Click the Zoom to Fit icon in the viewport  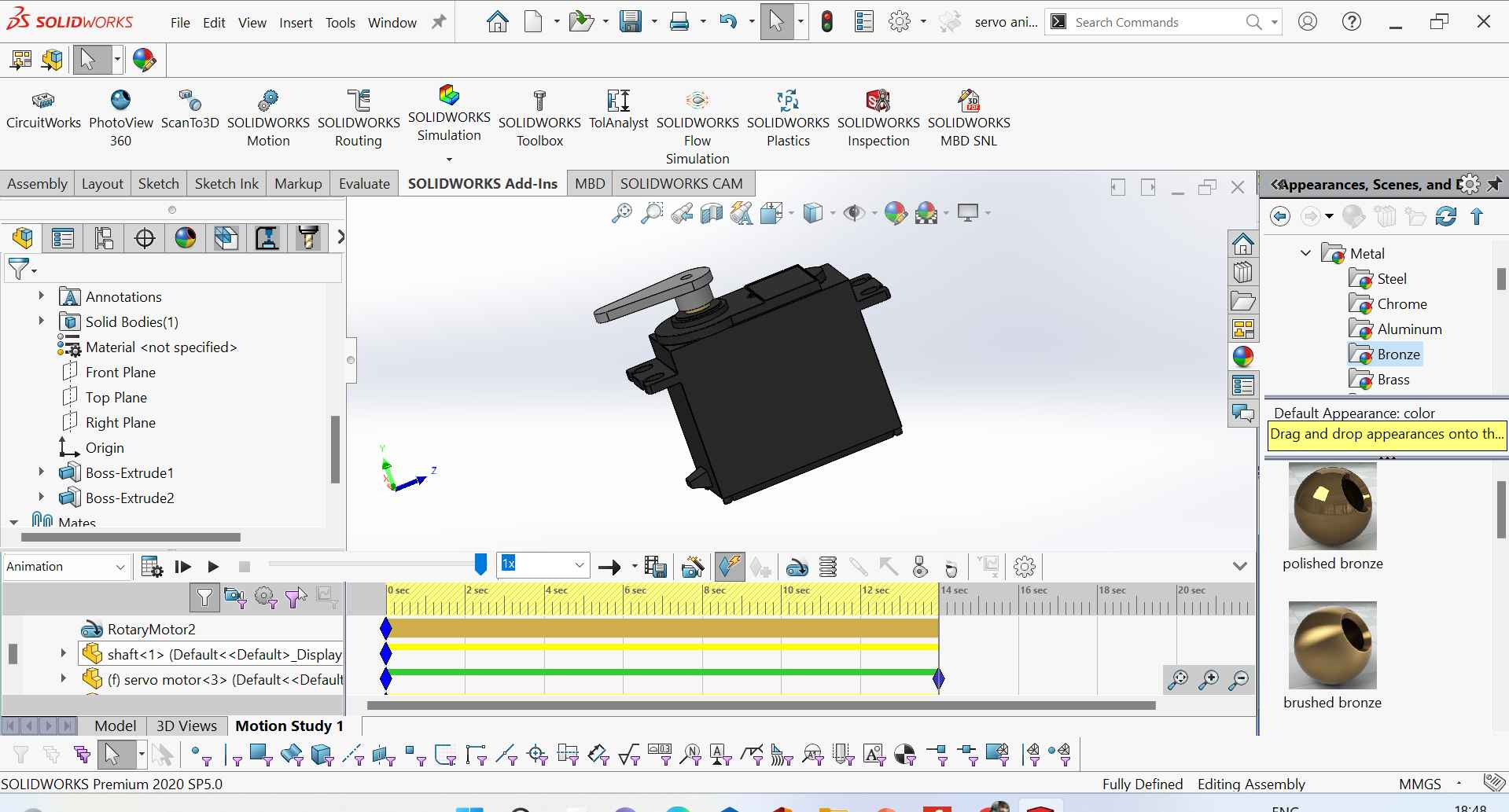621,213
